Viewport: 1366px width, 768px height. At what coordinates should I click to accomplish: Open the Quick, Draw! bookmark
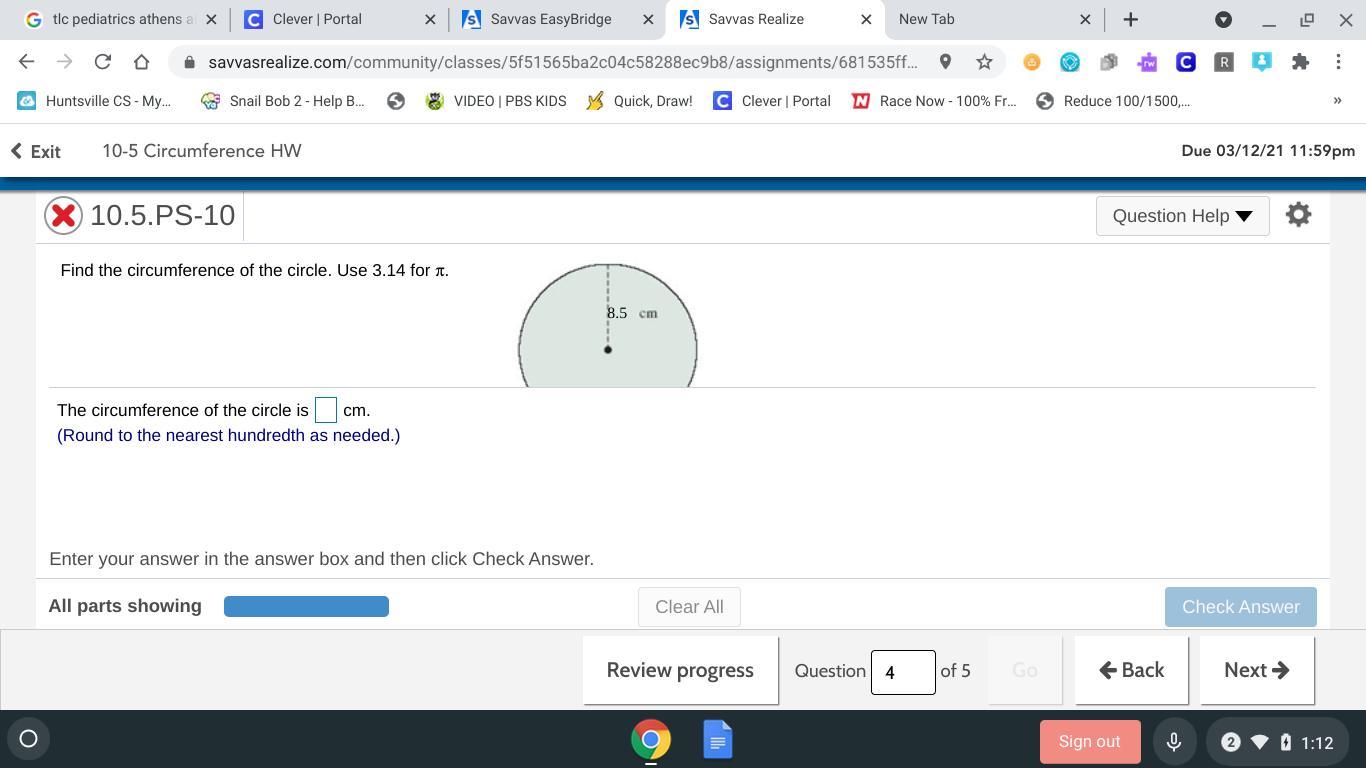(x=639, y=101)
